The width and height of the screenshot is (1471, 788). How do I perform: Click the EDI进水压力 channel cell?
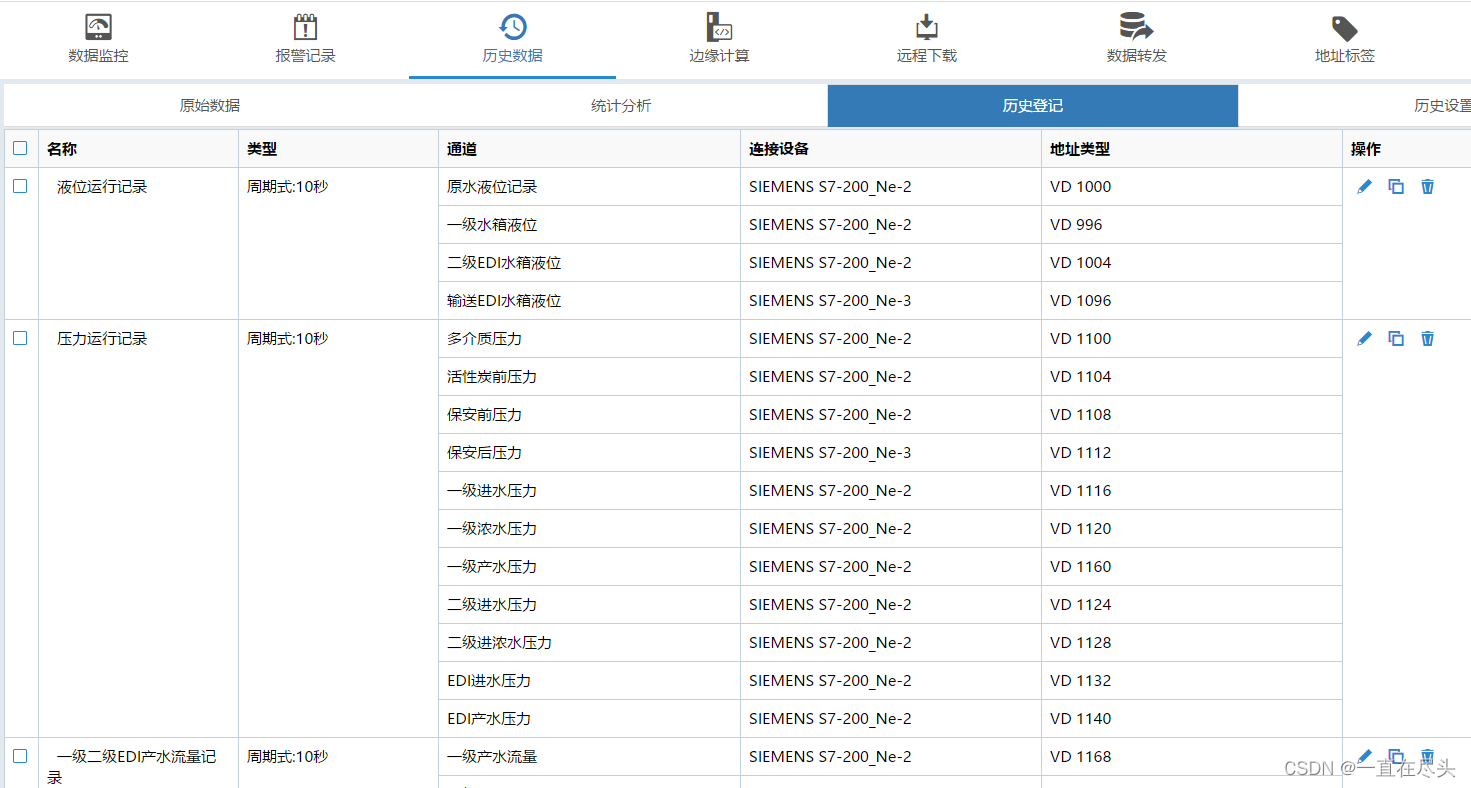coord(589,681)
